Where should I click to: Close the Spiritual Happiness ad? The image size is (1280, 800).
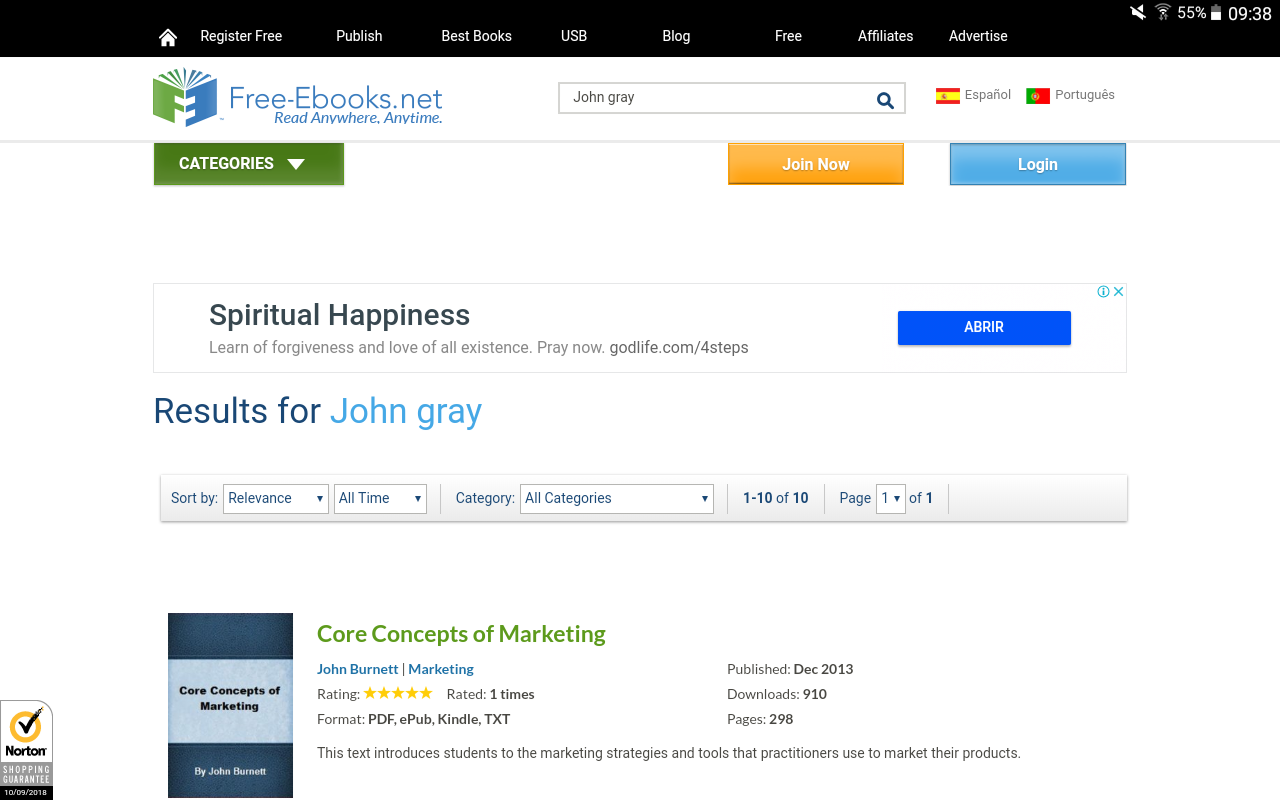[1119, 292]
